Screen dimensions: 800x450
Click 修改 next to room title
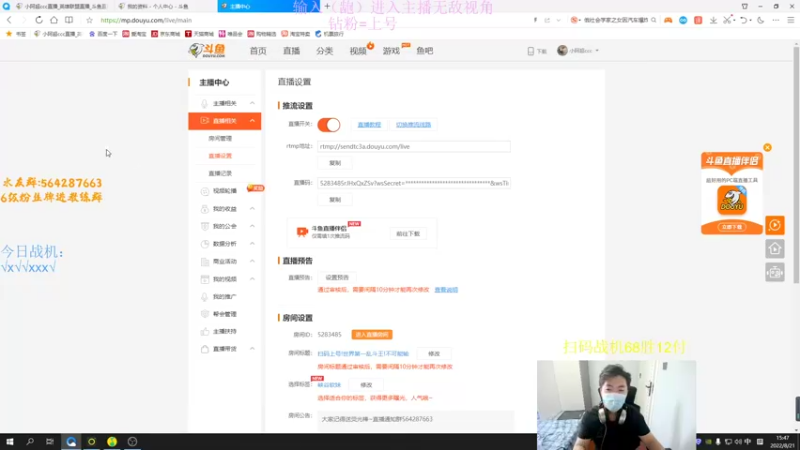tap(434, 354)
